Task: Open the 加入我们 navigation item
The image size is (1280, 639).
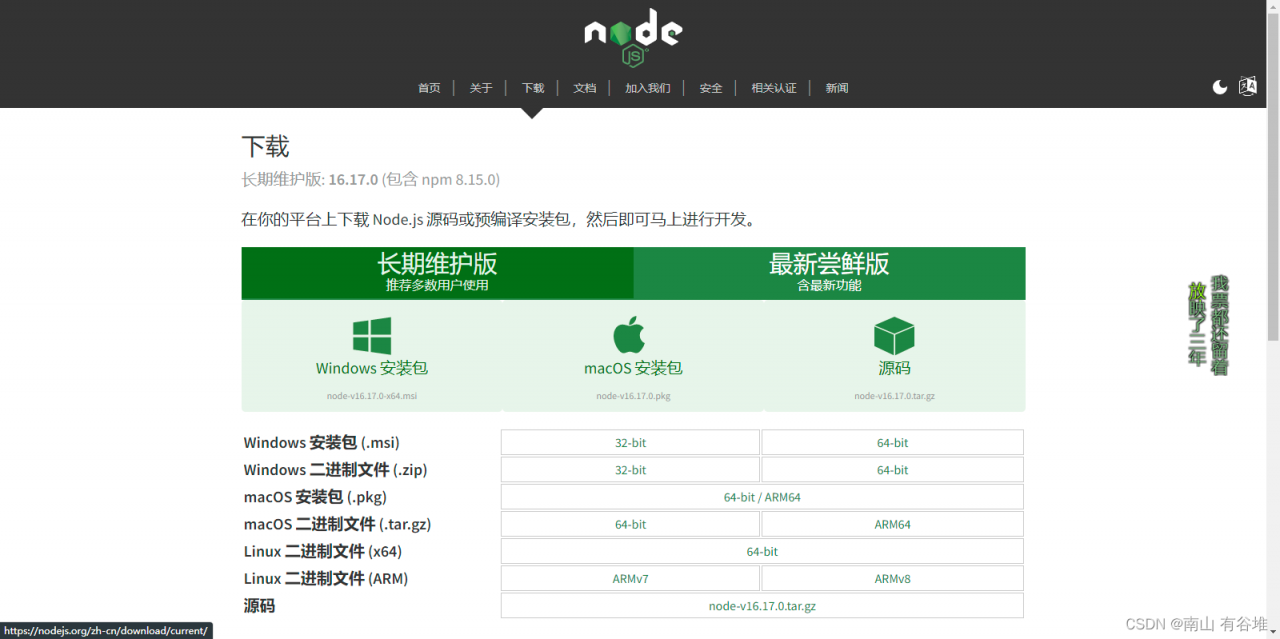Action: (648, 88)
